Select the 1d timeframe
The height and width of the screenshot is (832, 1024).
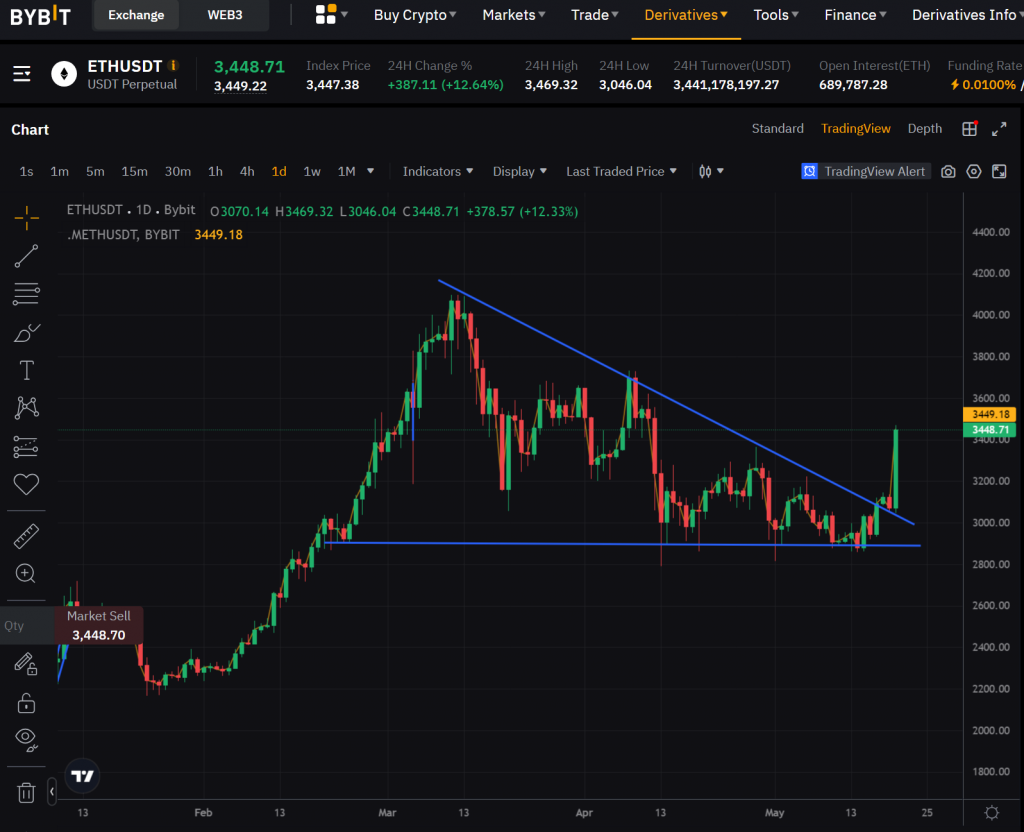(279, 172)
